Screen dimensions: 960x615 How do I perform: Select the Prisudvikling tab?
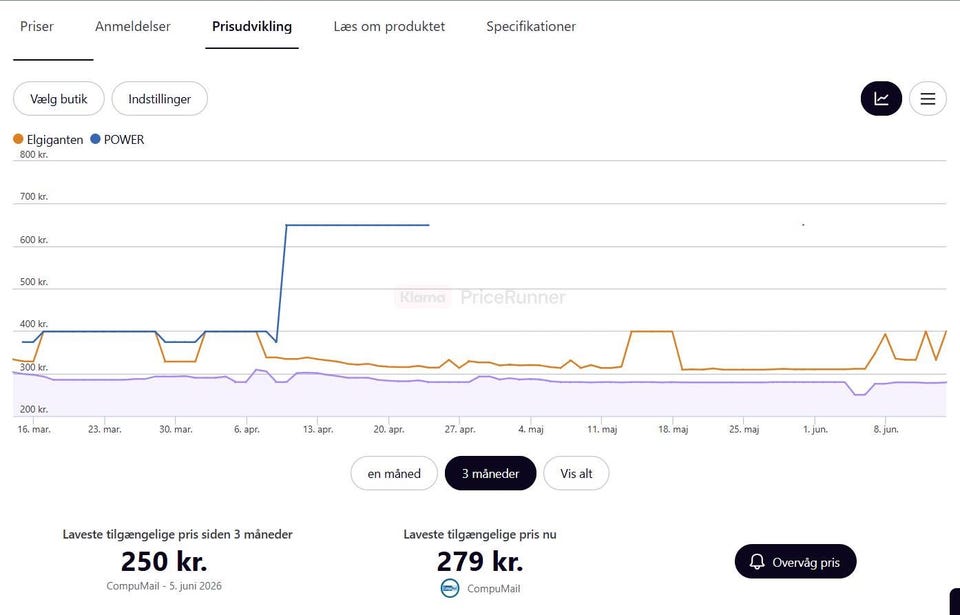252,26
